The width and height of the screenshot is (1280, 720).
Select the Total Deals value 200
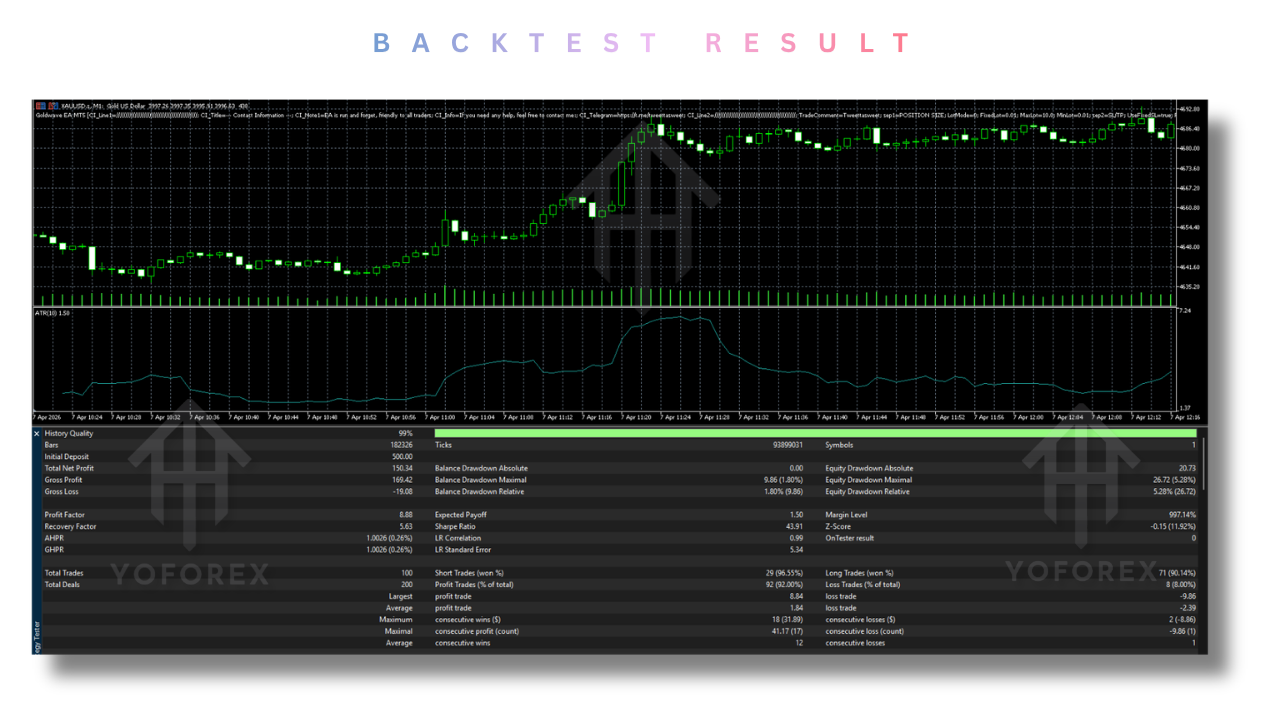point(407,585)
